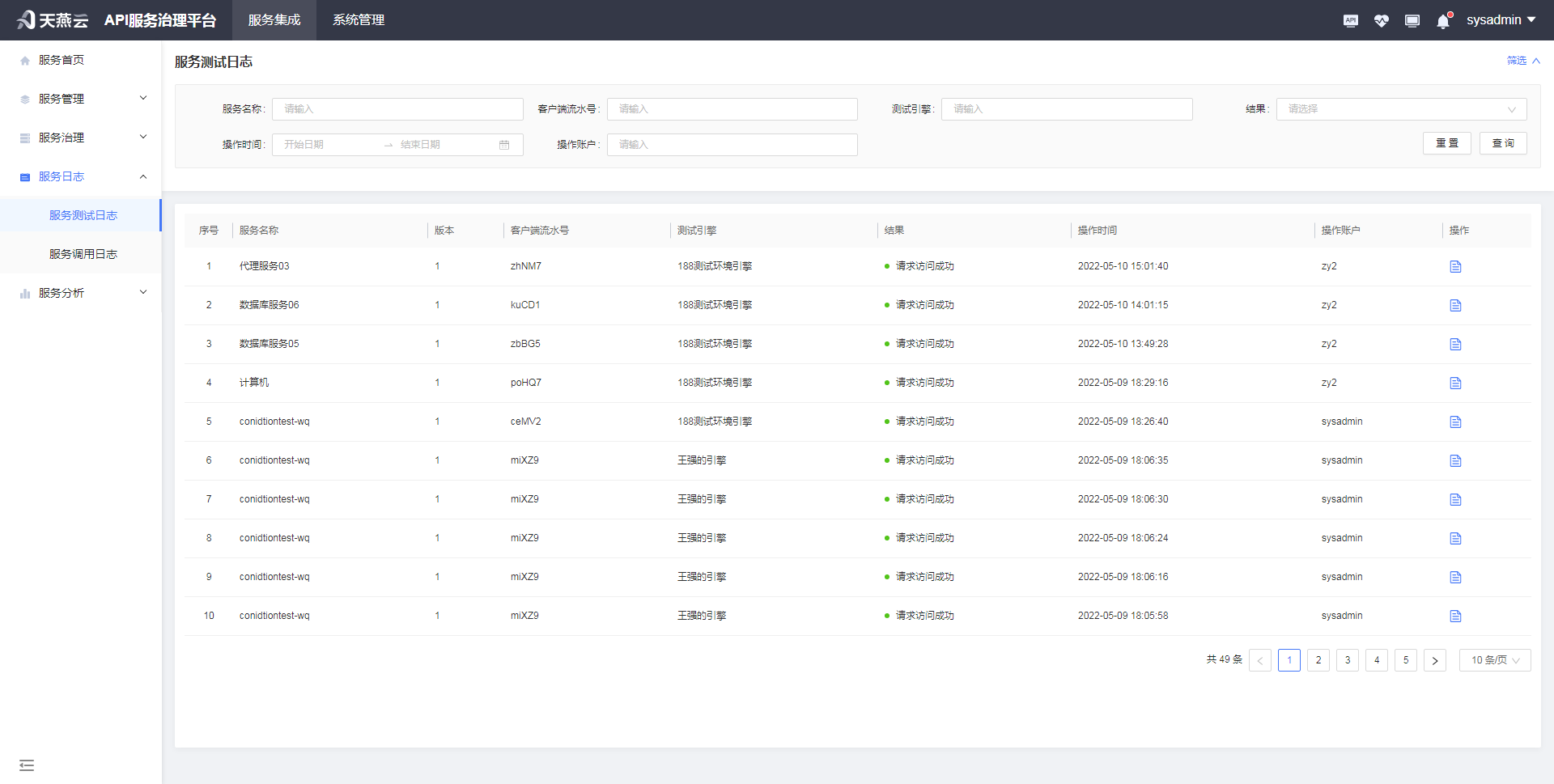Screen dimensions: 1554x784
Task: Click success indicator on conidtiontest-wq row 5
Action: point(885,422)
